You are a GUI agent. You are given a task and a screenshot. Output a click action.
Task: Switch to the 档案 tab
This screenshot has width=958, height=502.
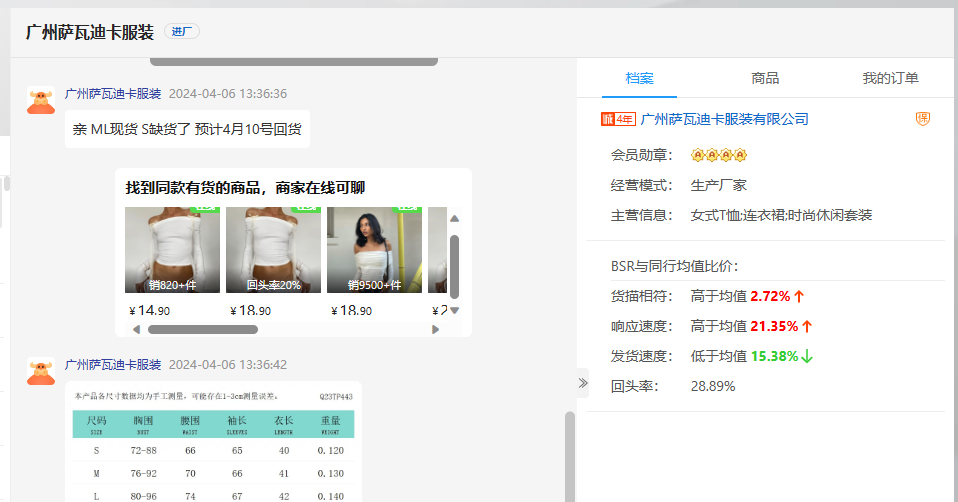pos(639,78)
